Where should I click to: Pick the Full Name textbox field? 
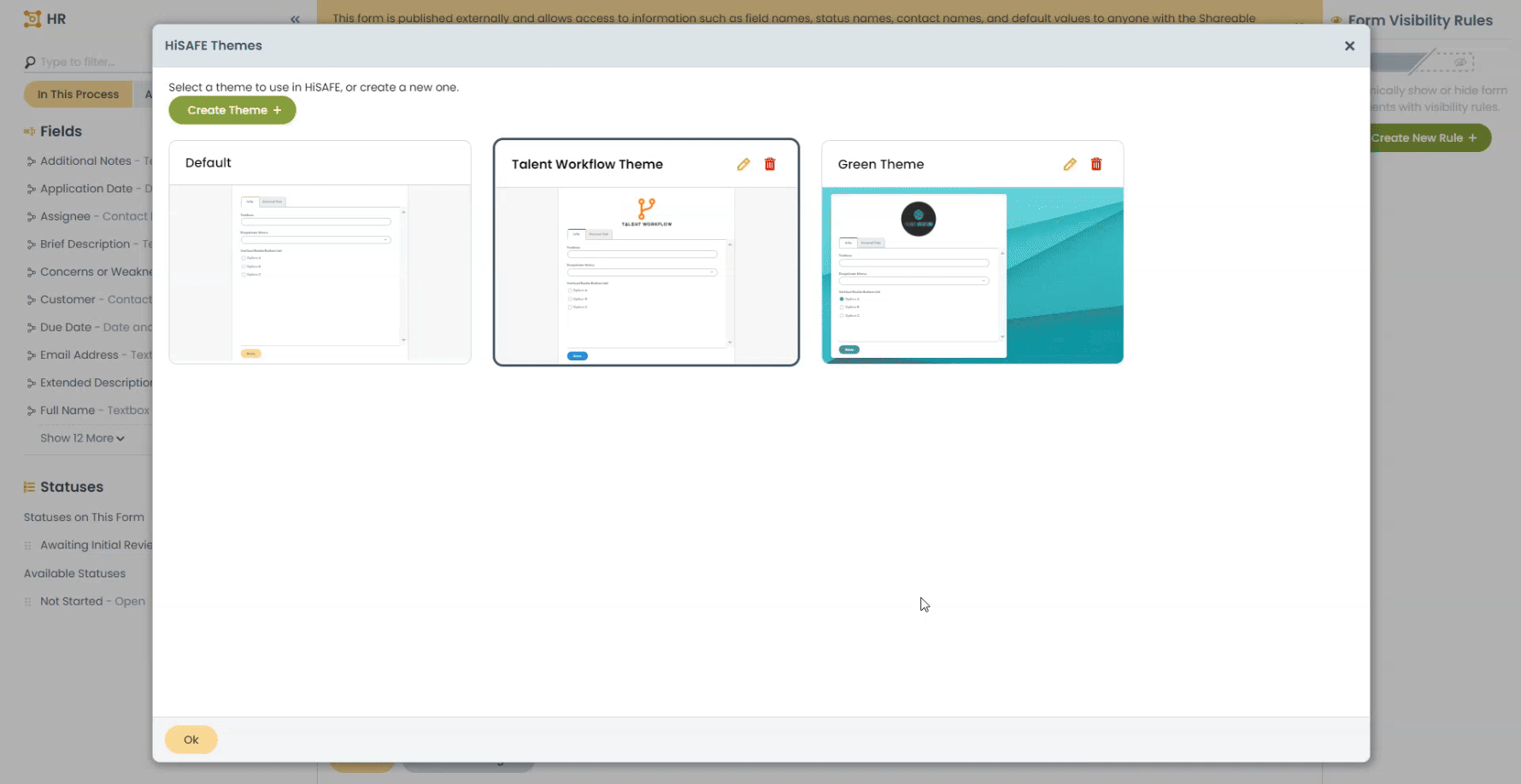(x=89, y=411)
